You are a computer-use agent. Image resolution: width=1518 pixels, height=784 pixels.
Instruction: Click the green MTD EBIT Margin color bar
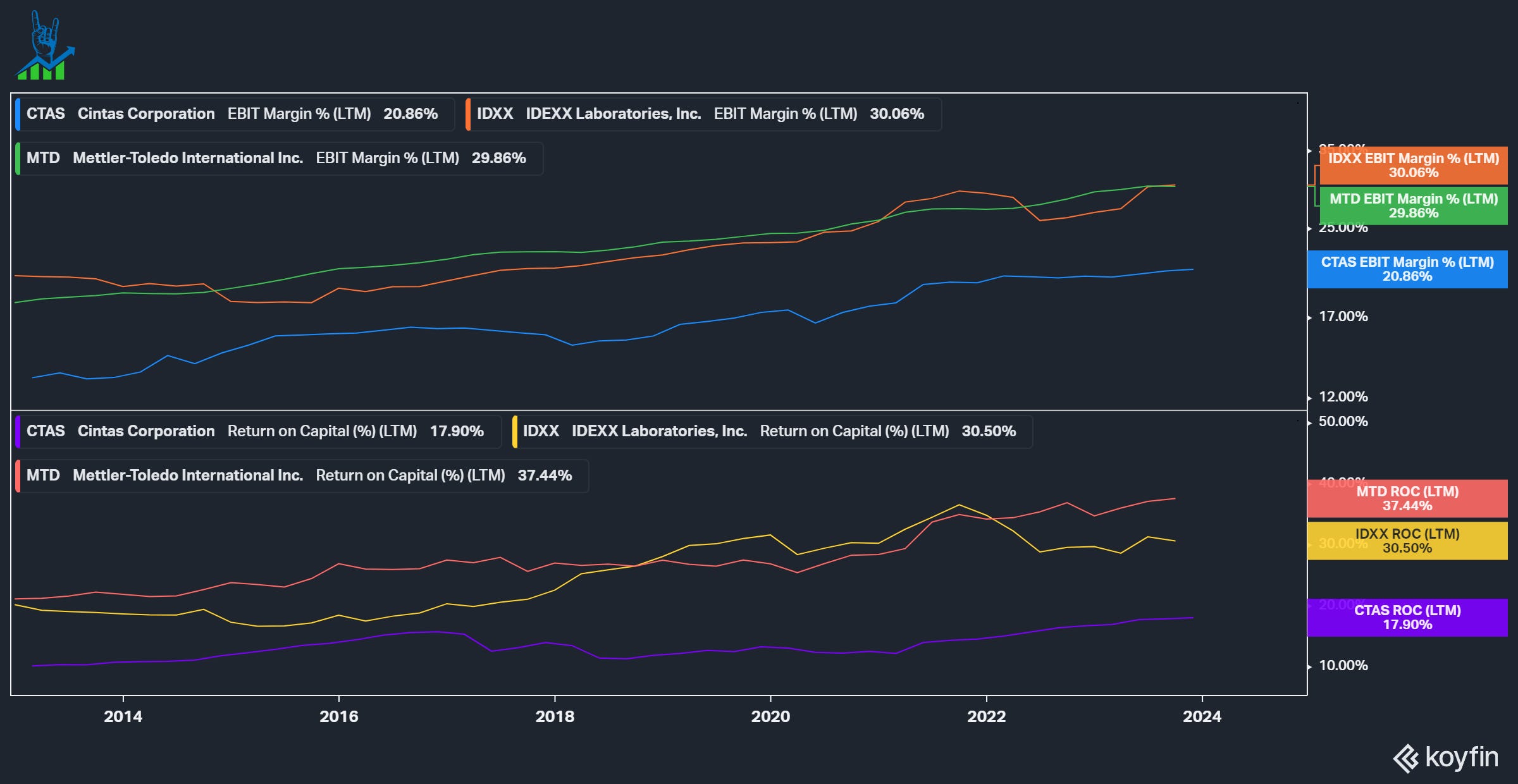click(x=18, y=159)
